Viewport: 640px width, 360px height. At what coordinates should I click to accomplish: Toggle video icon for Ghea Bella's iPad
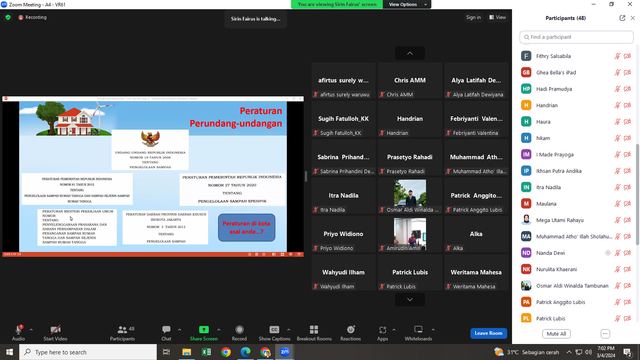tap(627, 73)
